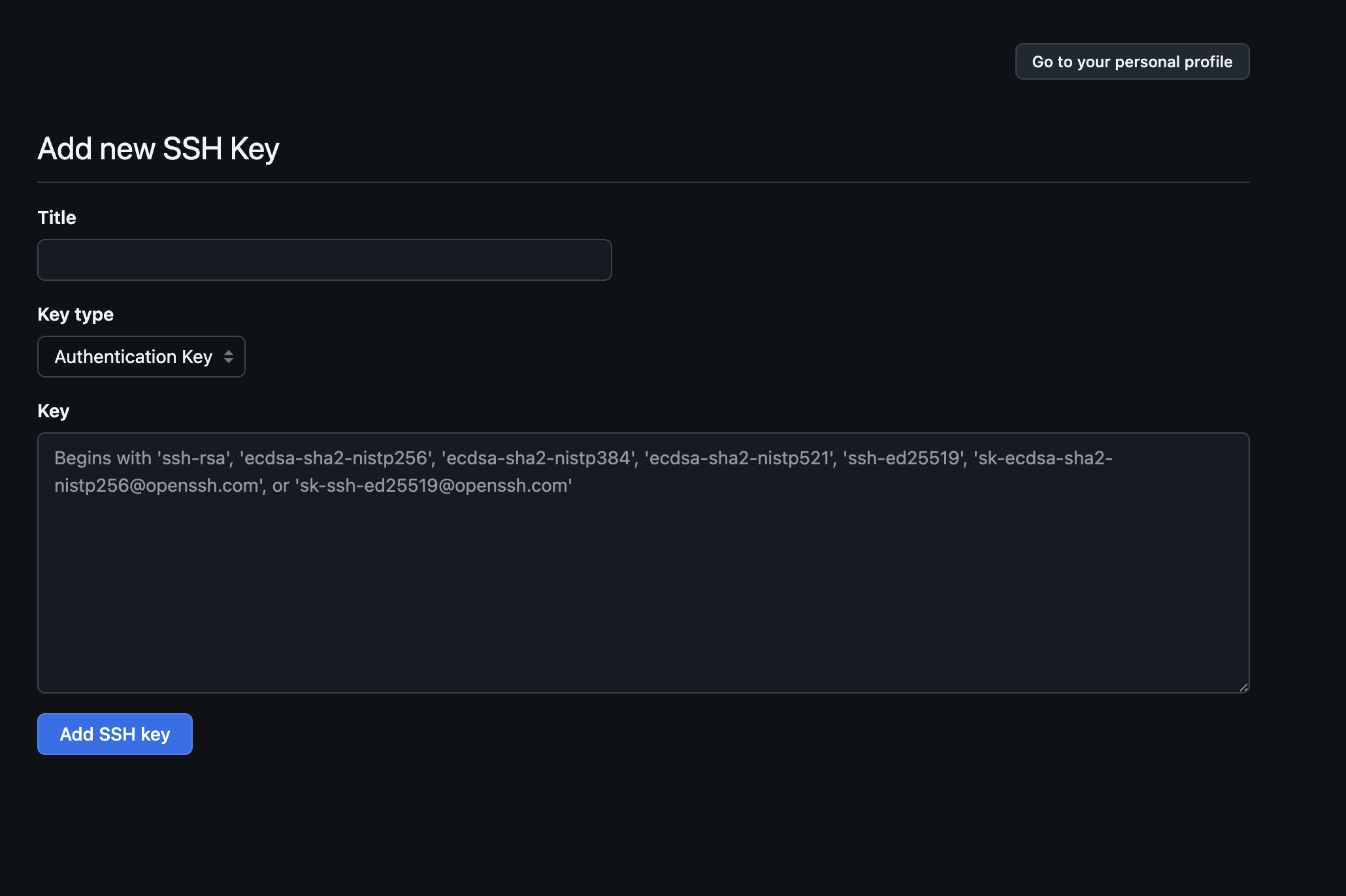Click the Add new SSH Key heading
The image size is (1346, 896).
159,149
